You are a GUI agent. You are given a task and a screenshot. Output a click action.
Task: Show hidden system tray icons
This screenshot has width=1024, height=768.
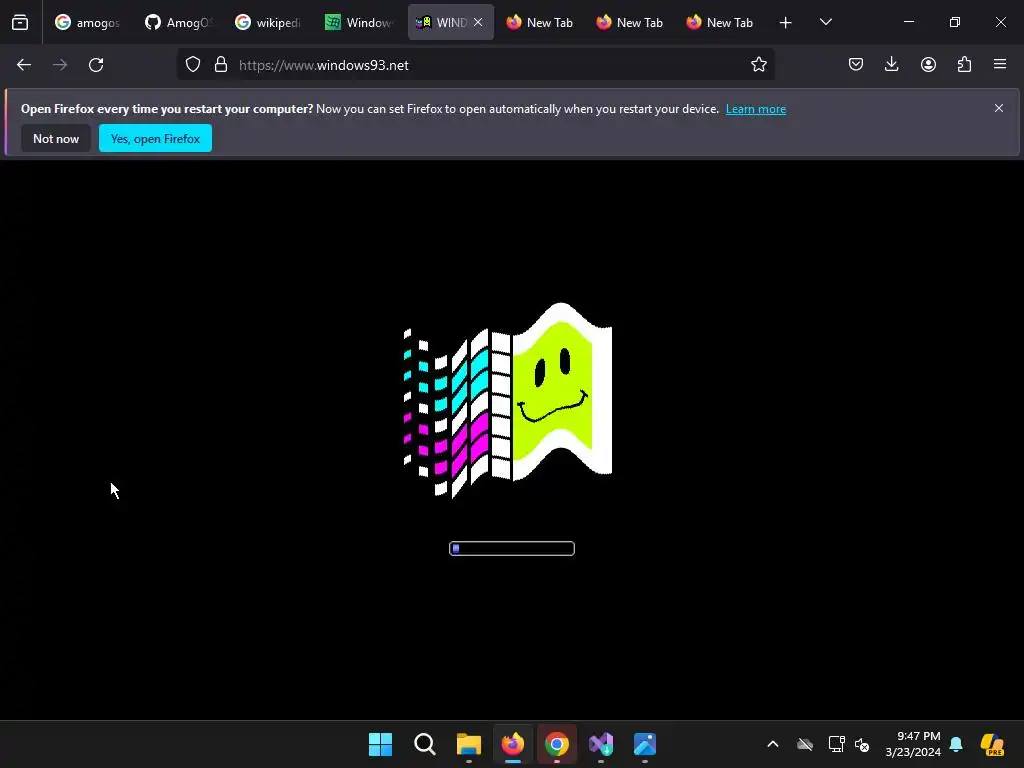pos(773,744)
